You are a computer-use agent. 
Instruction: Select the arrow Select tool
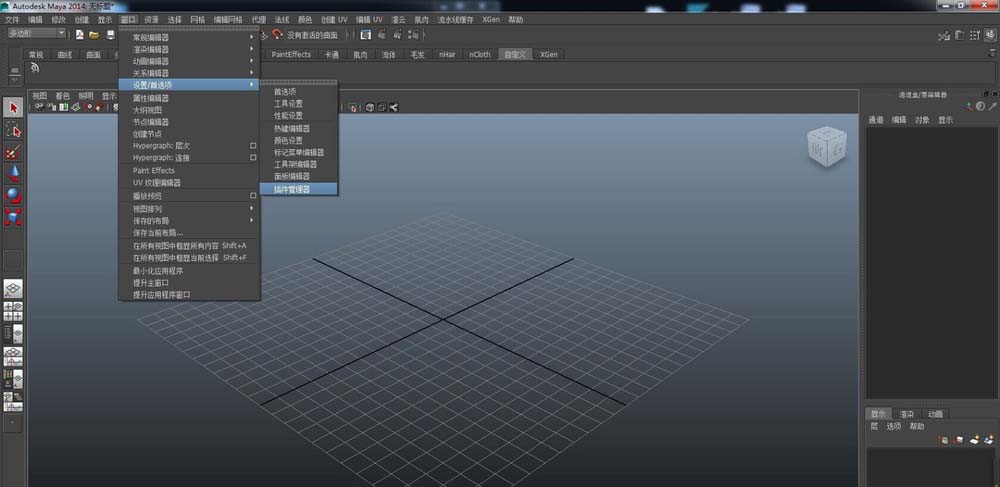click(x=13, y=107)
